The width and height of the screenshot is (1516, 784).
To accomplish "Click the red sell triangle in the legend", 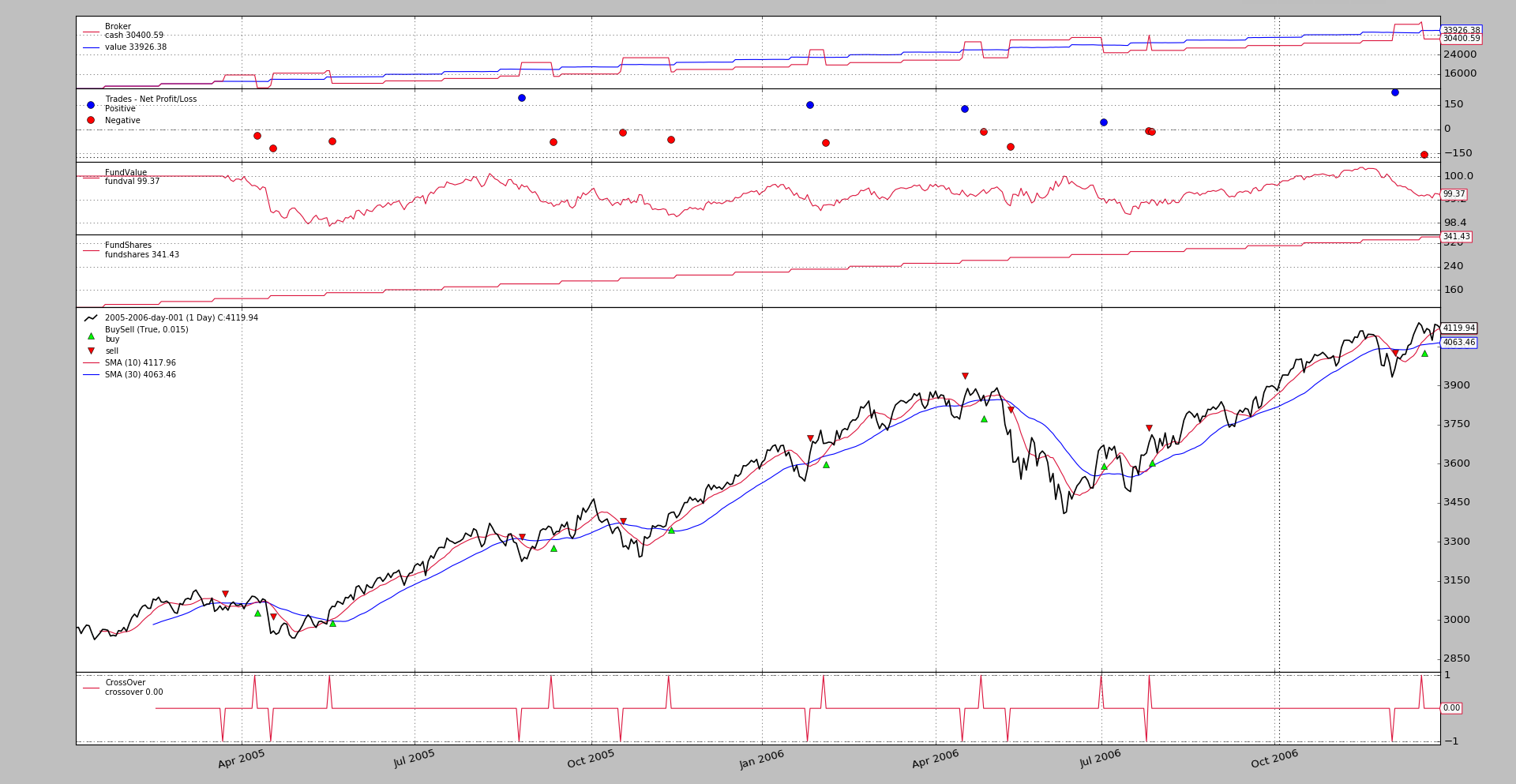I will [91, 351].
